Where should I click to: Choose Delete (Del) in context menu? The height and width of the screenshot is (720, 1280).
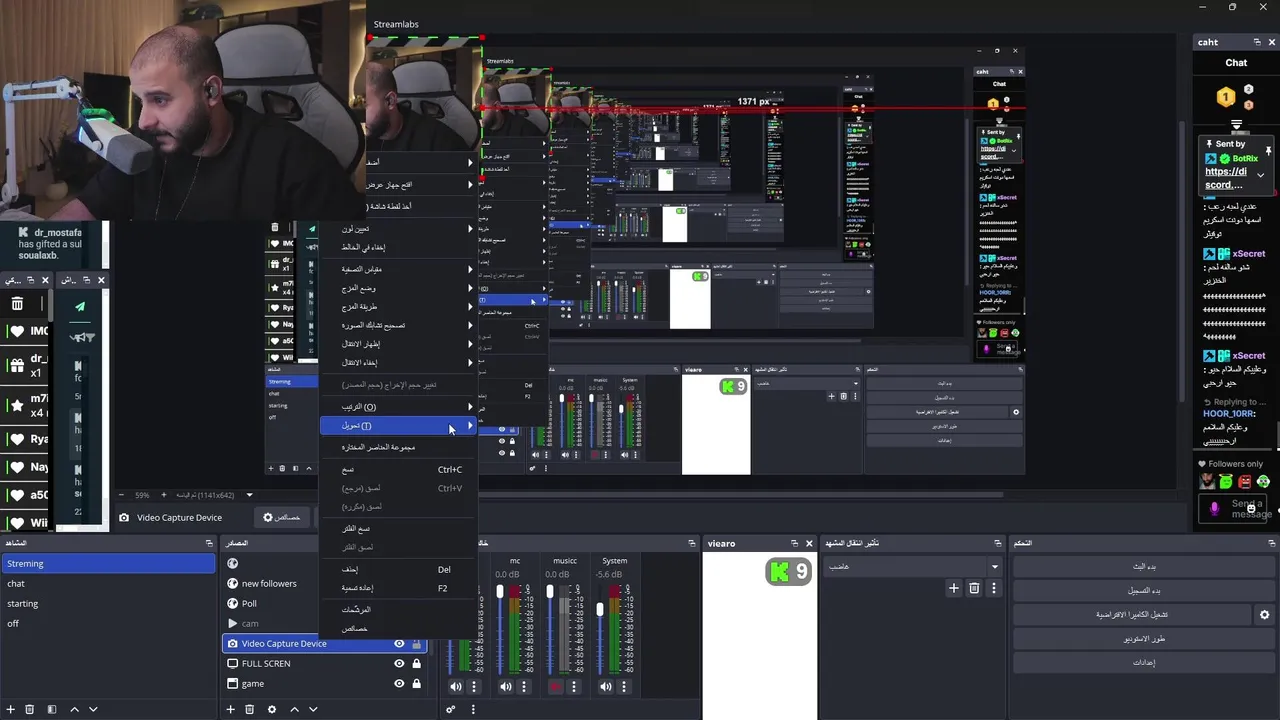pyautogui.click(x=398, y=570)
